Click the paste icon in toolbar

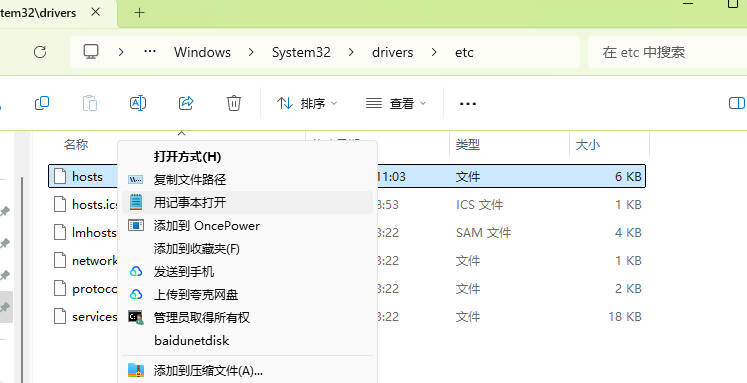pyautogui.click(x=90, y=103)
